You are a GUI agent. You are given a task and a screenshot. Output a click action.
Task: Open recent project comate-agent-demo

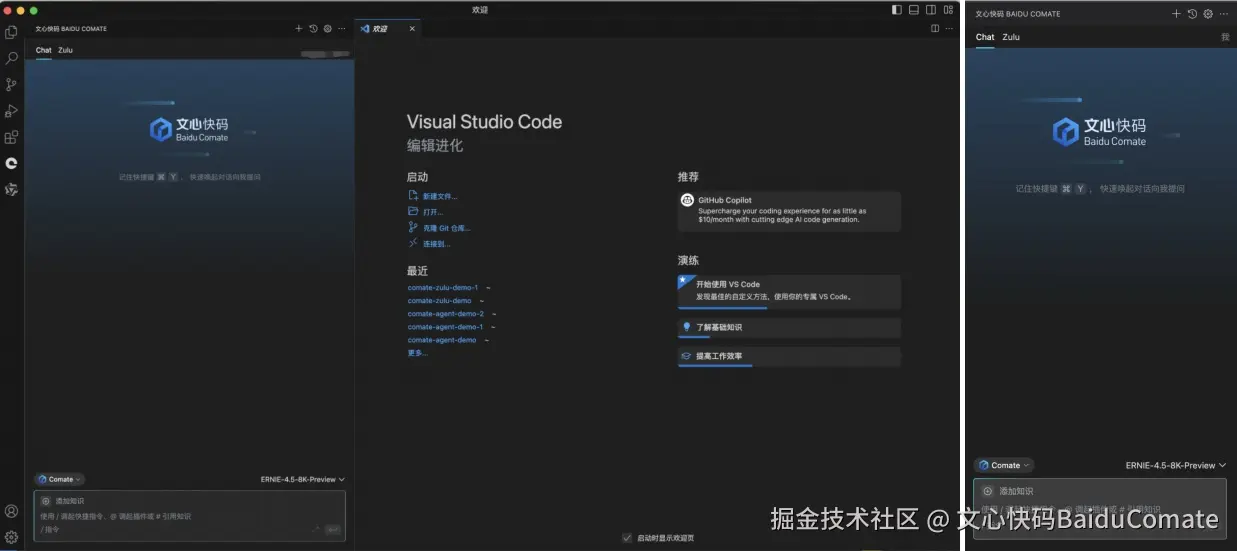point(442,340)
